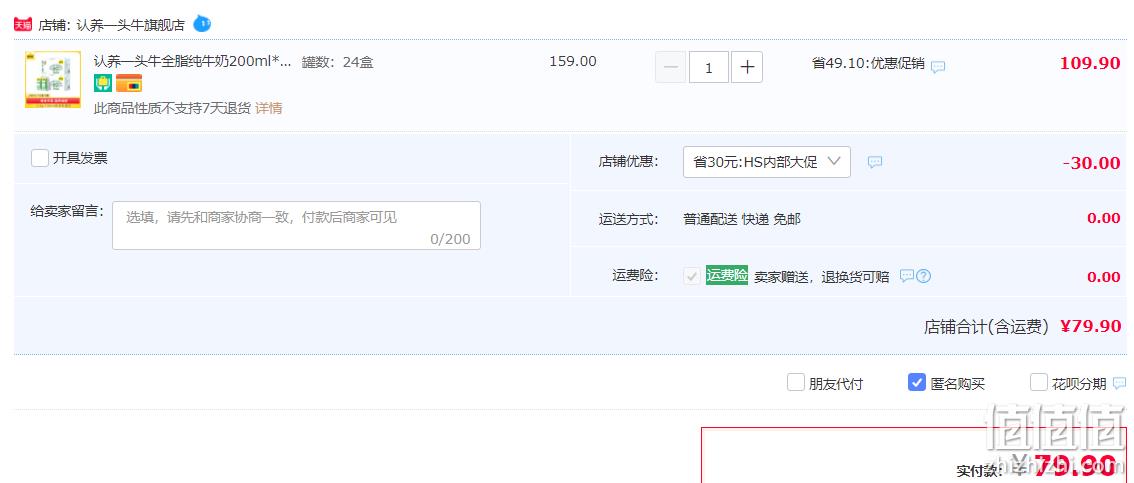
Task: Decrease quantity with the minus button
Action: [670, 67]
